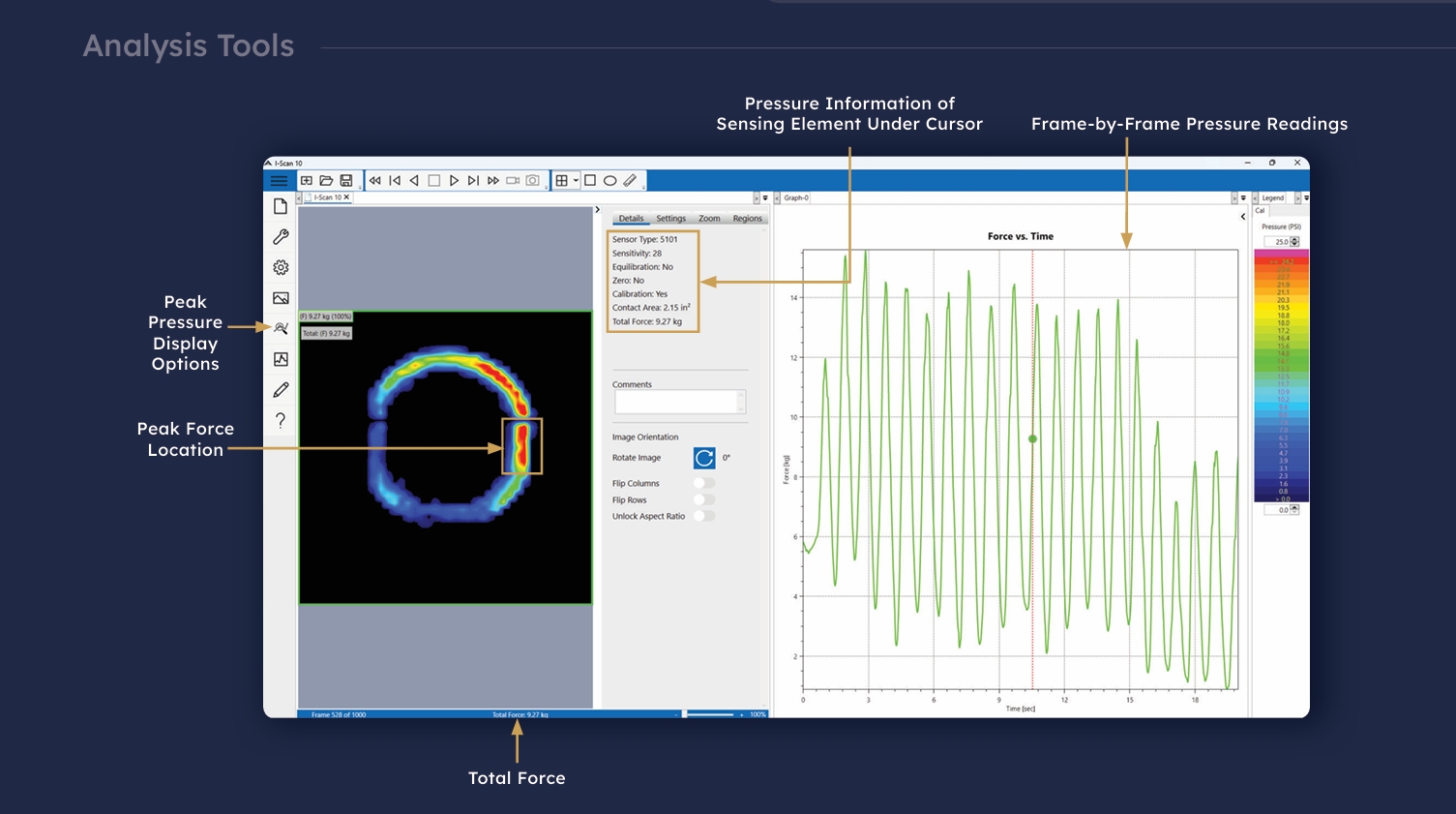
Task: Click the grid layout toolbar icon
Action: (561, 181)
